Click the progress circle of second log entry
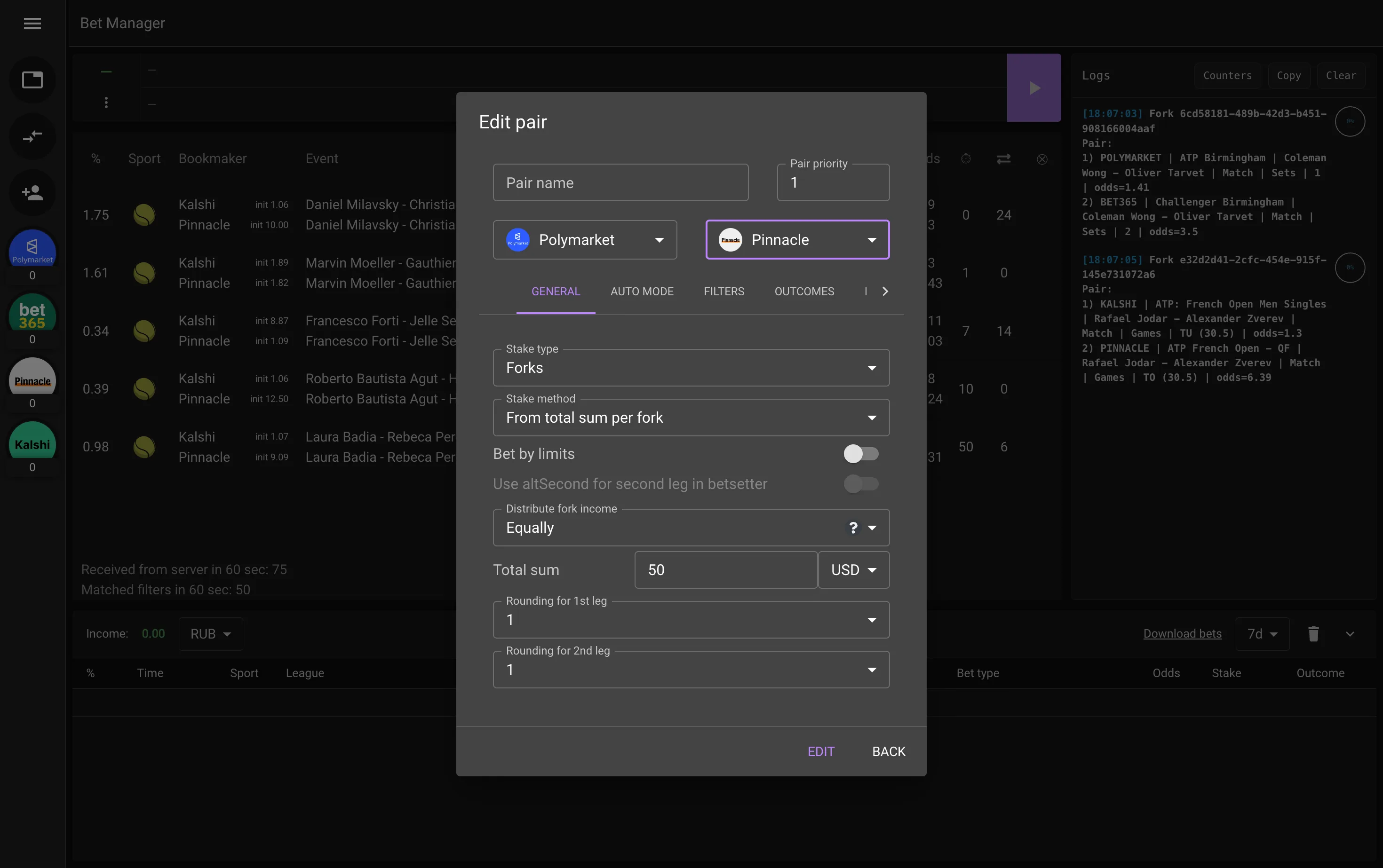 (1350, 268)
